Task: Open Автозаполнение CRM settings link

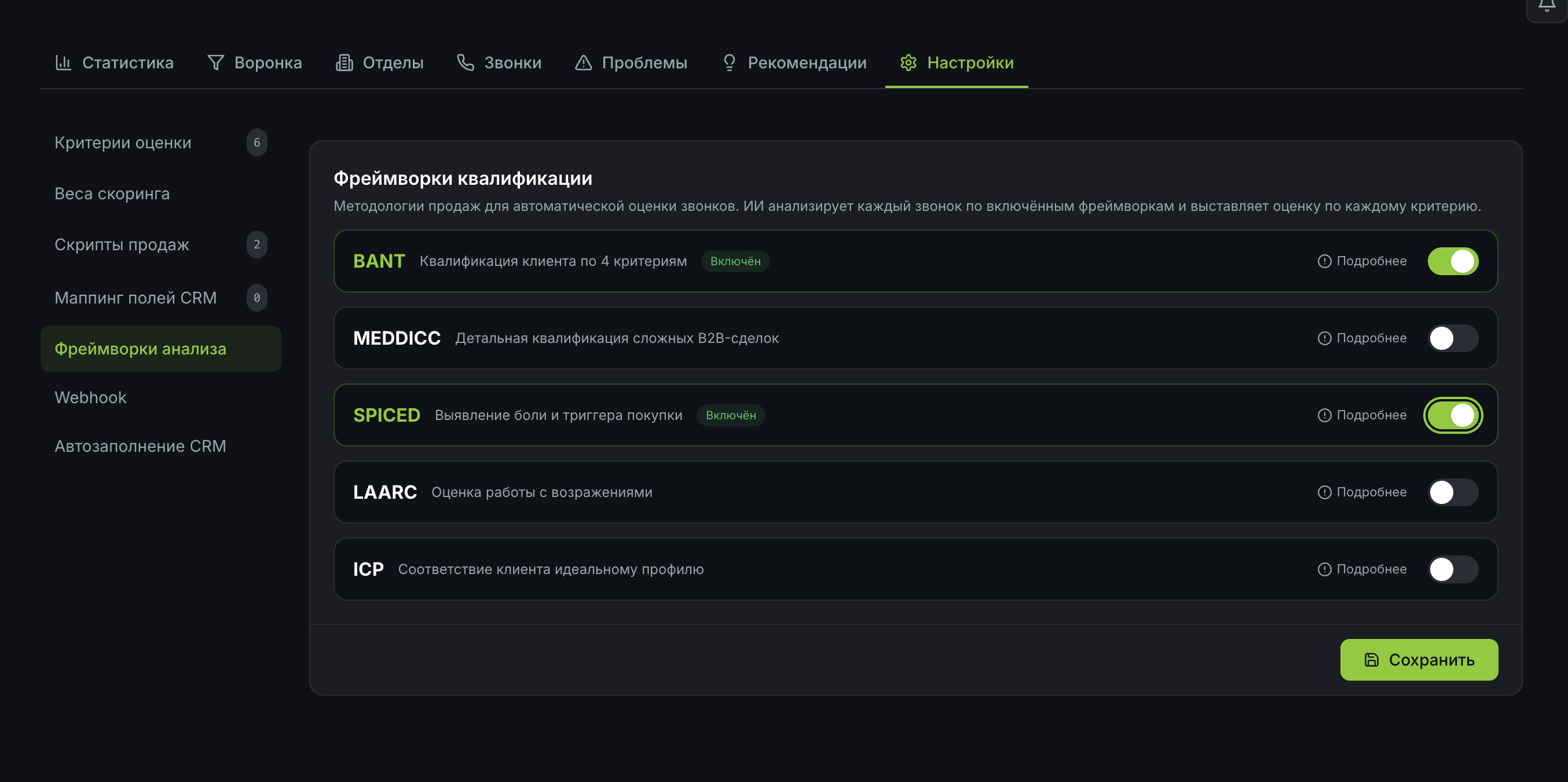Action: coord(140,447)
